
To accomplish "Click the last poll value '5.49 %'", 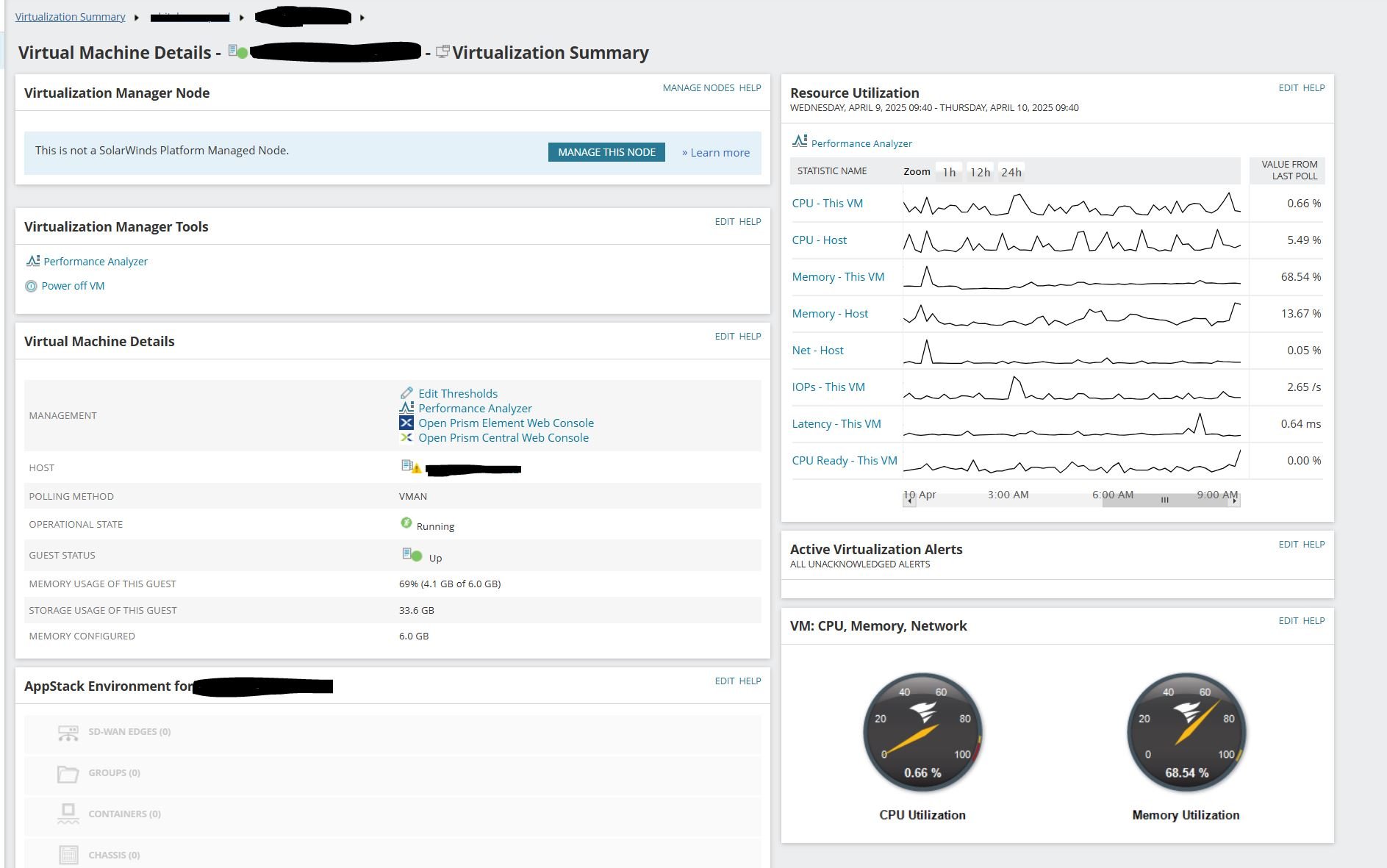I will tap(1304, 240).
